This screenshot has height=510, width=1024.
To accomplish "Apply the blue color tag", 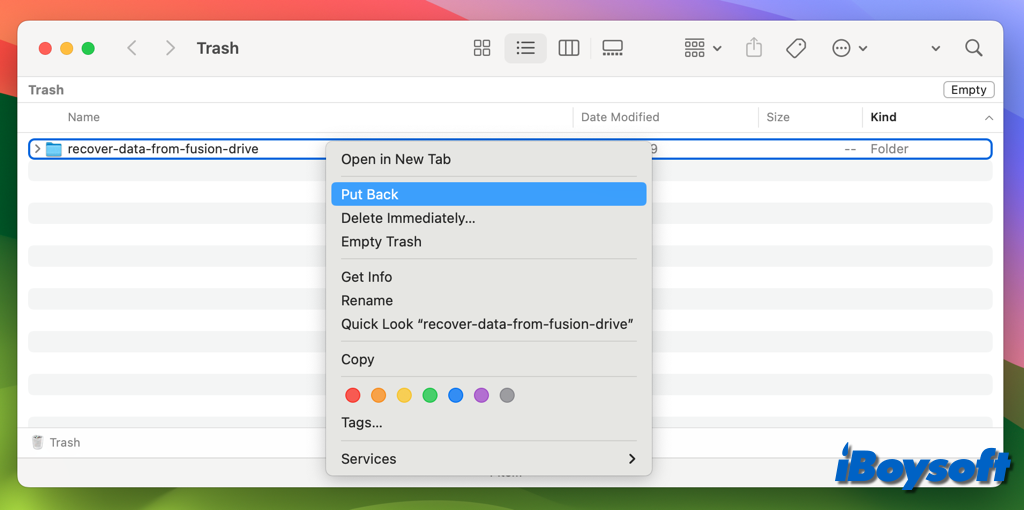I will click(x=456, y=395).
